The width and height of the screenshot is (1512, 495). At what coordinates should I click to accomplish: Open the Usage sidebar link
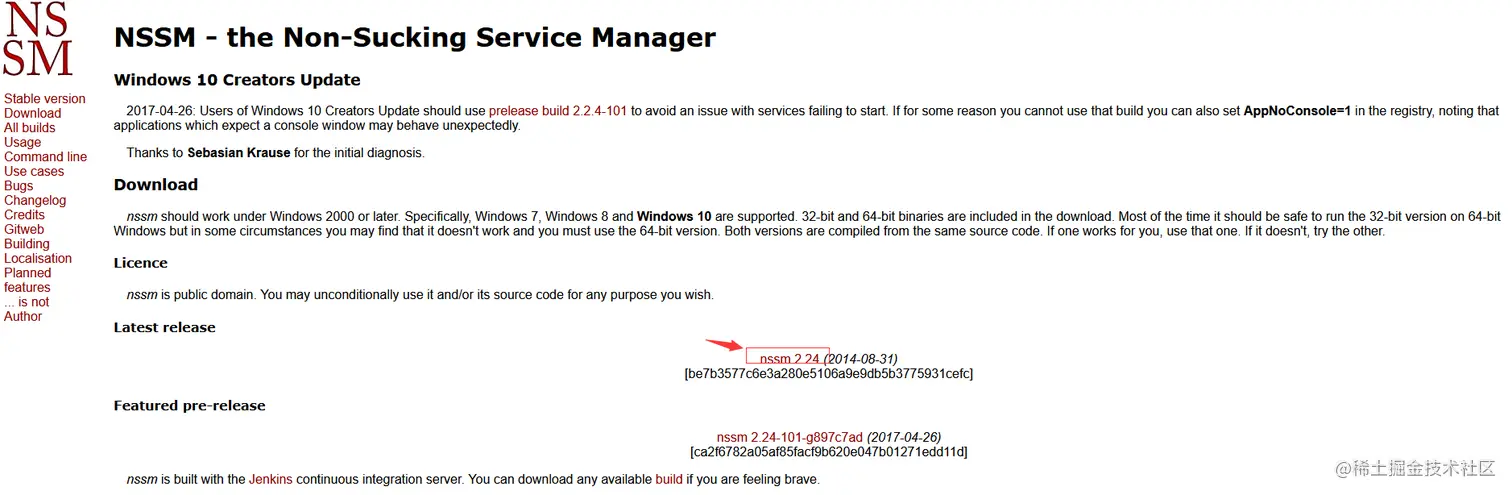coord(23,142)
